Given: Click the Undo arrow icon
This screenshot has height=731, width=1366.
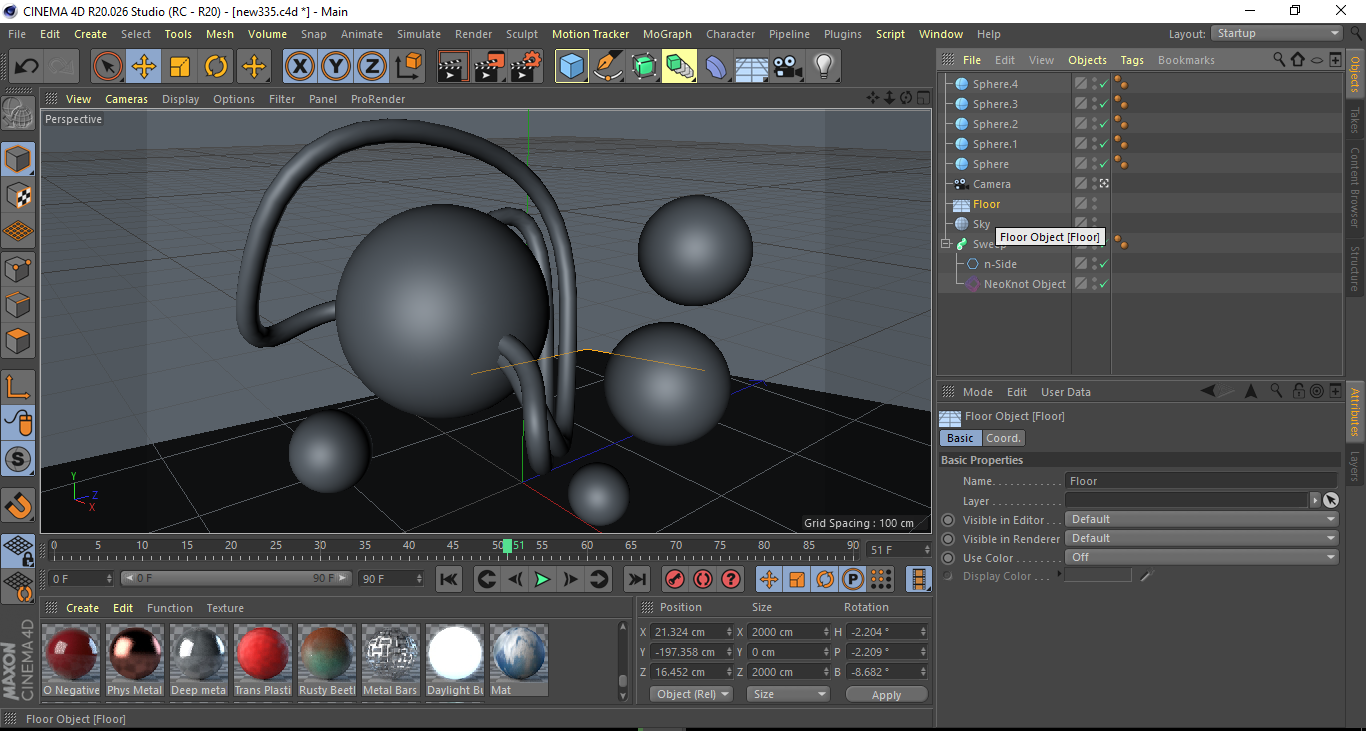Looking at the screenshot, I should click(26, 67).
